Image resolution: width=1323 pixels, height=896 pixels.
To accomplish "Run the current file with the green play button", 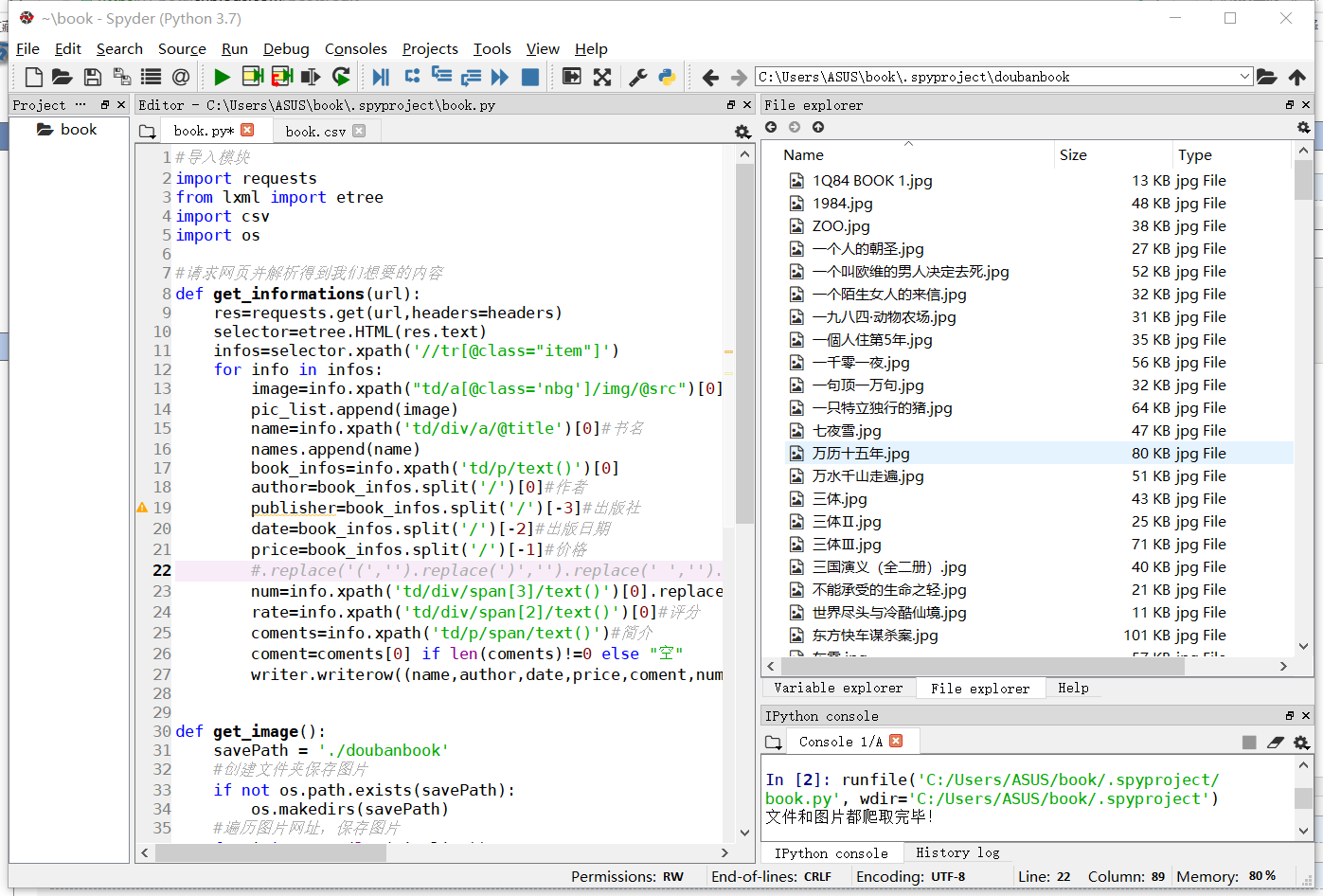I will tap(222, 77).
